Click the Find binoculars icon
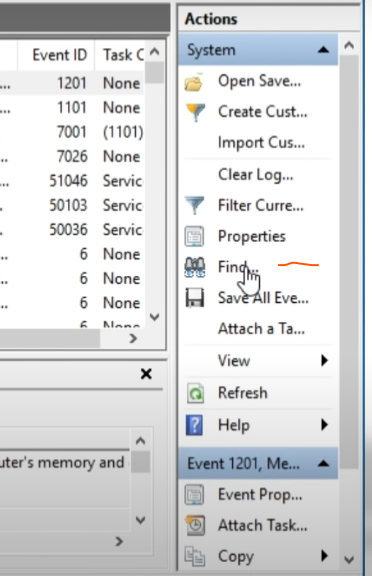 [x=194, y=267]
